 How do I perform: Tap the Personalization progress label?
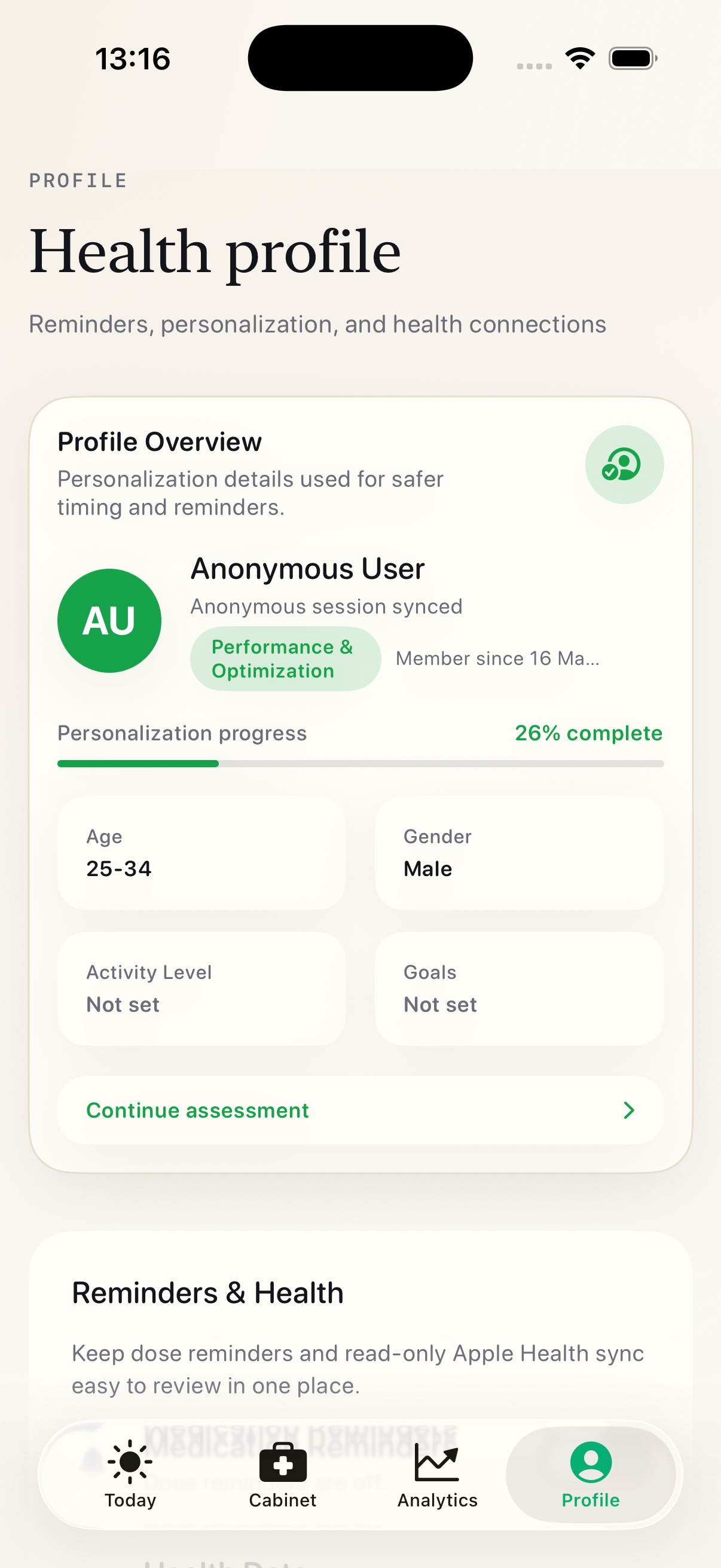(182, 733)
